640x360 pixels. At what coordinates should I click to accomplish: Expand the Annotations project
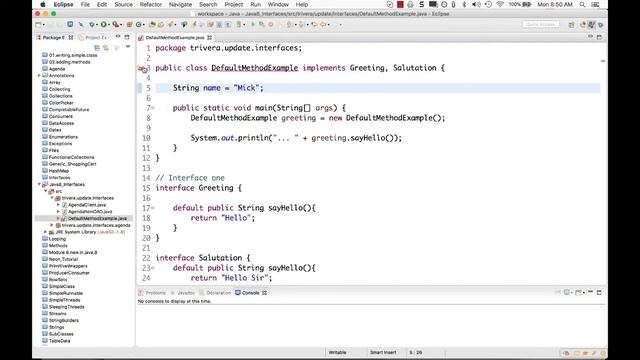click(x=39, y=76)
